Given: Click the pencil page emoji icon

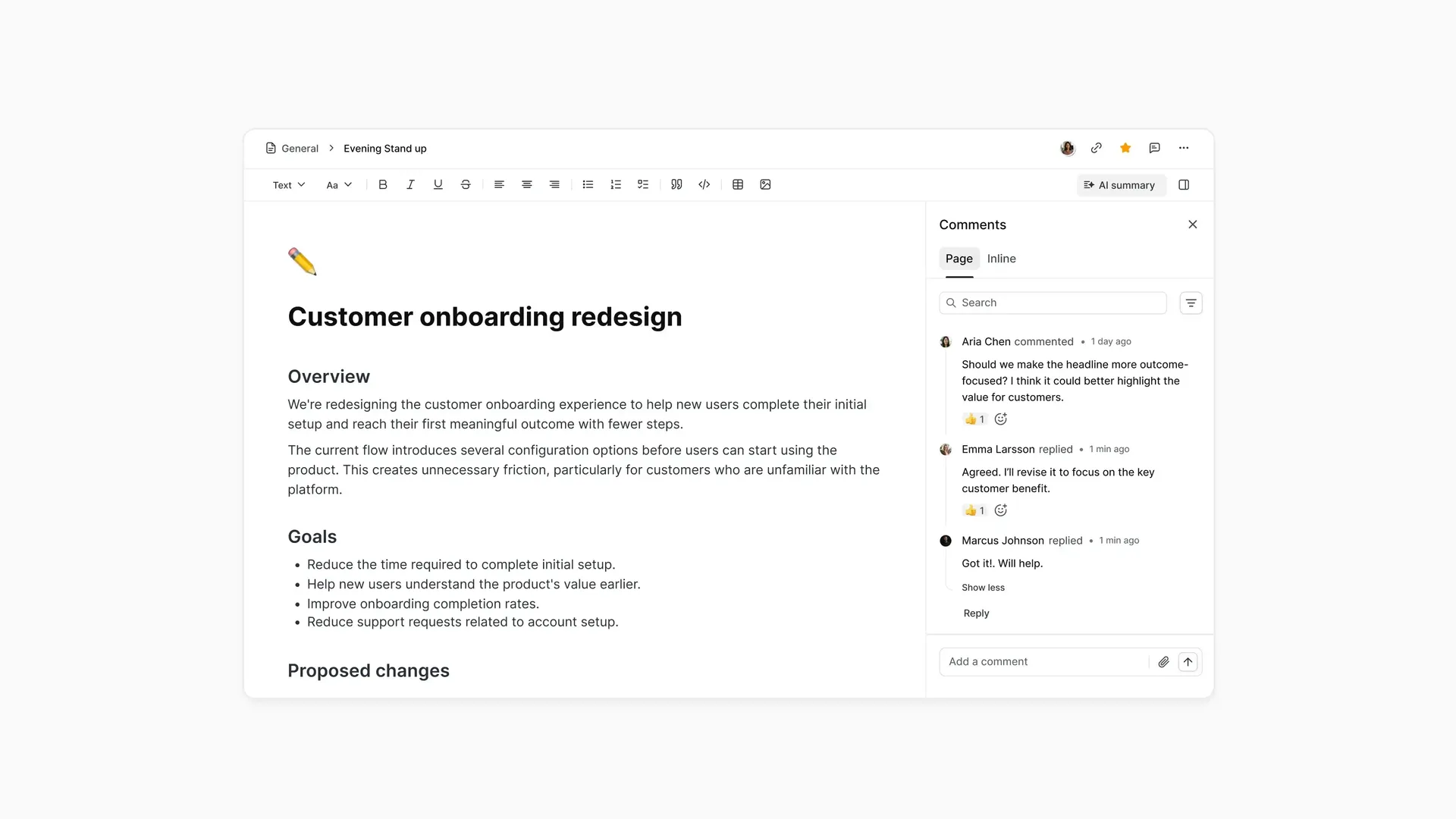Looking at the screenshot, I should click(x=303, y=262).
